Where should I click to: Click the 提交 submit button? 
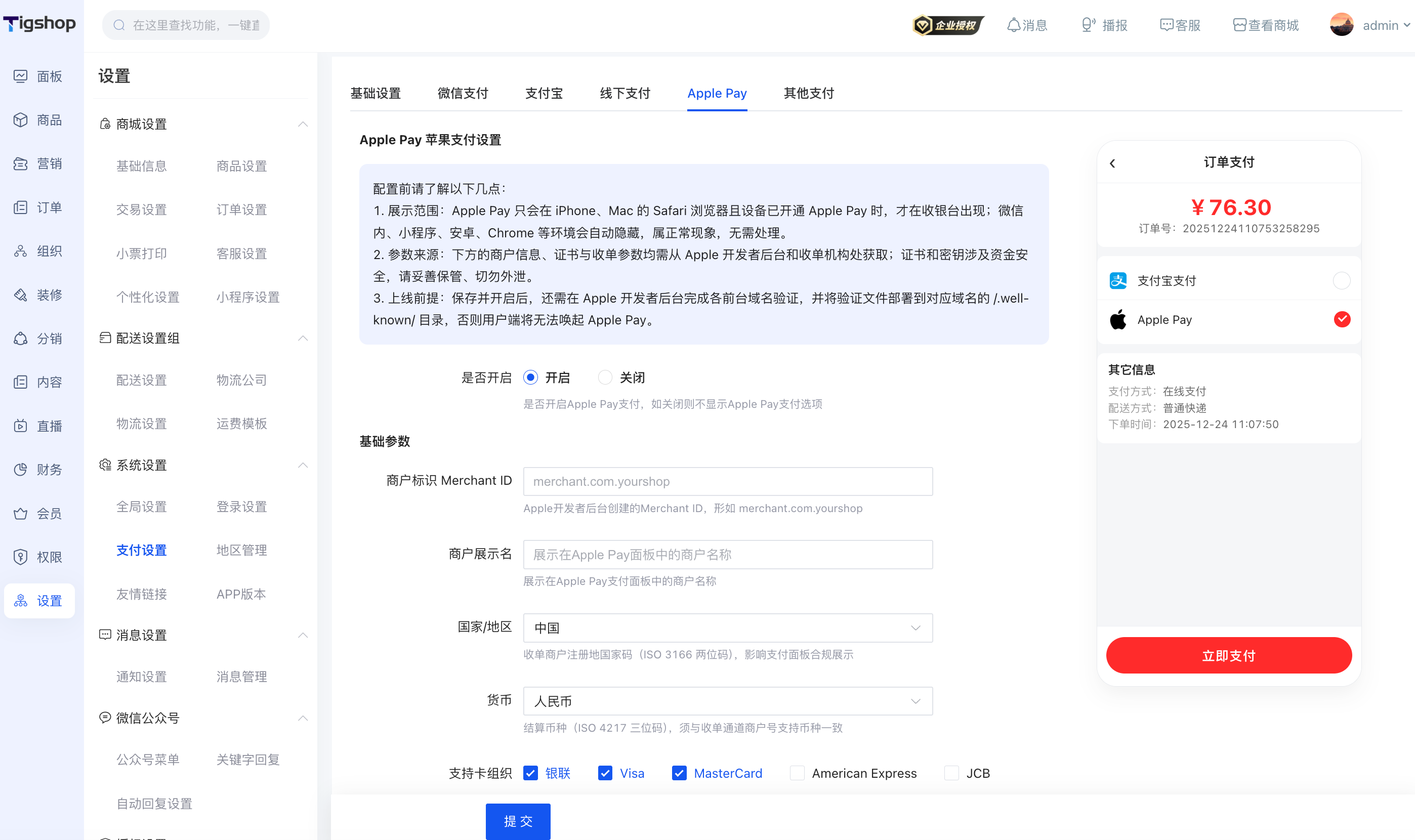tap(518, 821)
